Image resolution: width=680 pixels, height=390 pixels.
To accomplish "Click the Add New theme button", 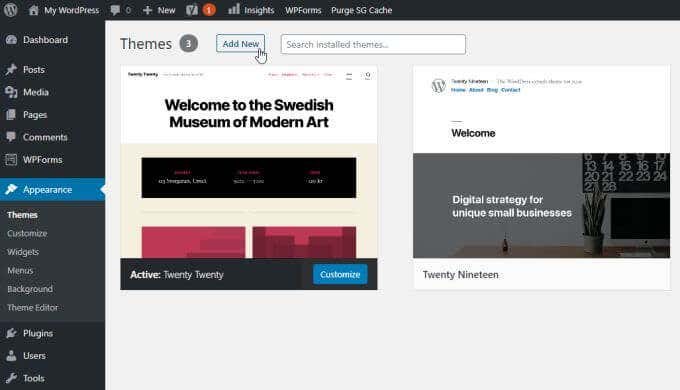I will pos(241,43).
